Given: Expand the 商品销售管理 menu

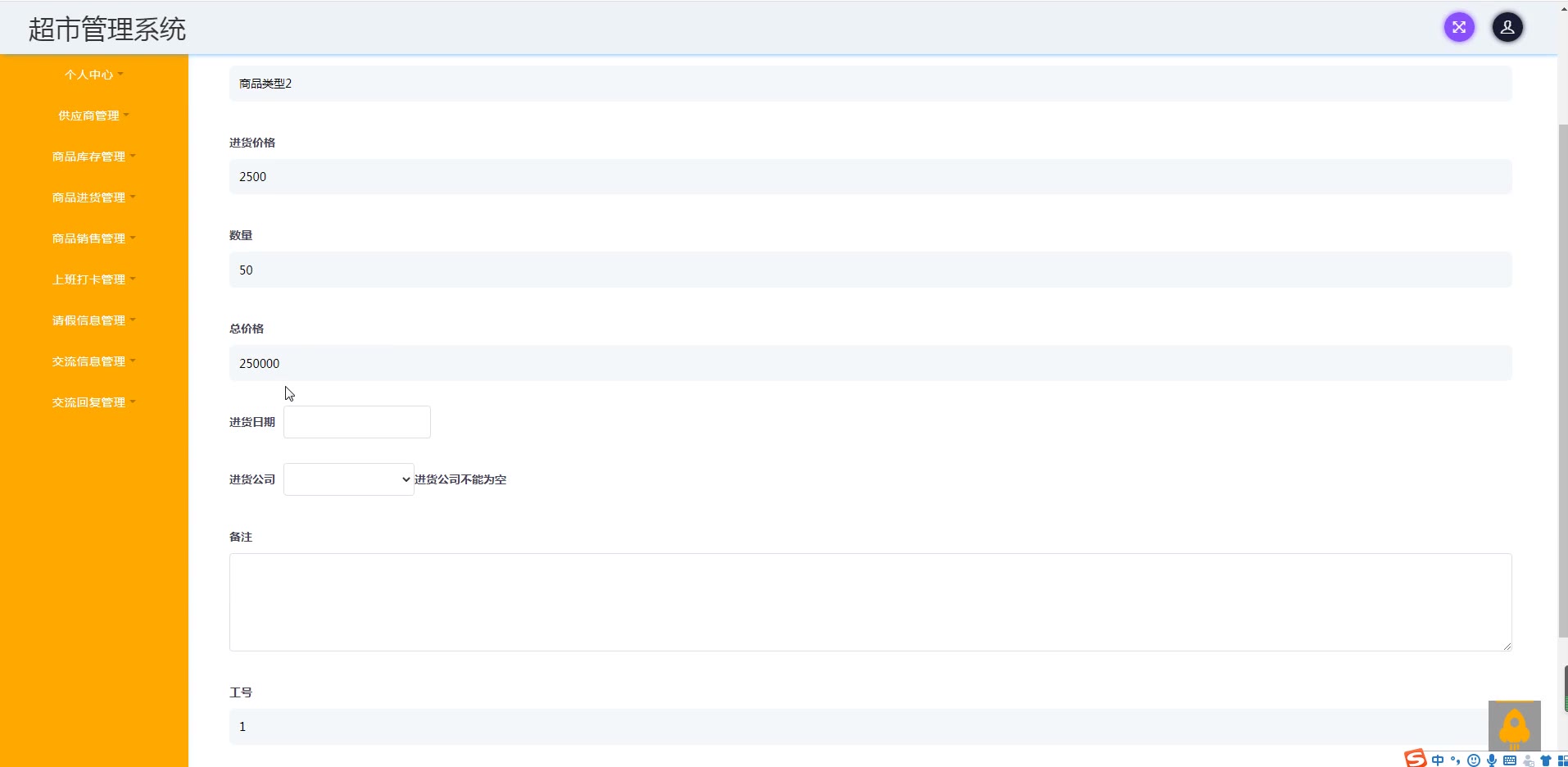Looking at the screenshot, I should [x=93, y=238].
